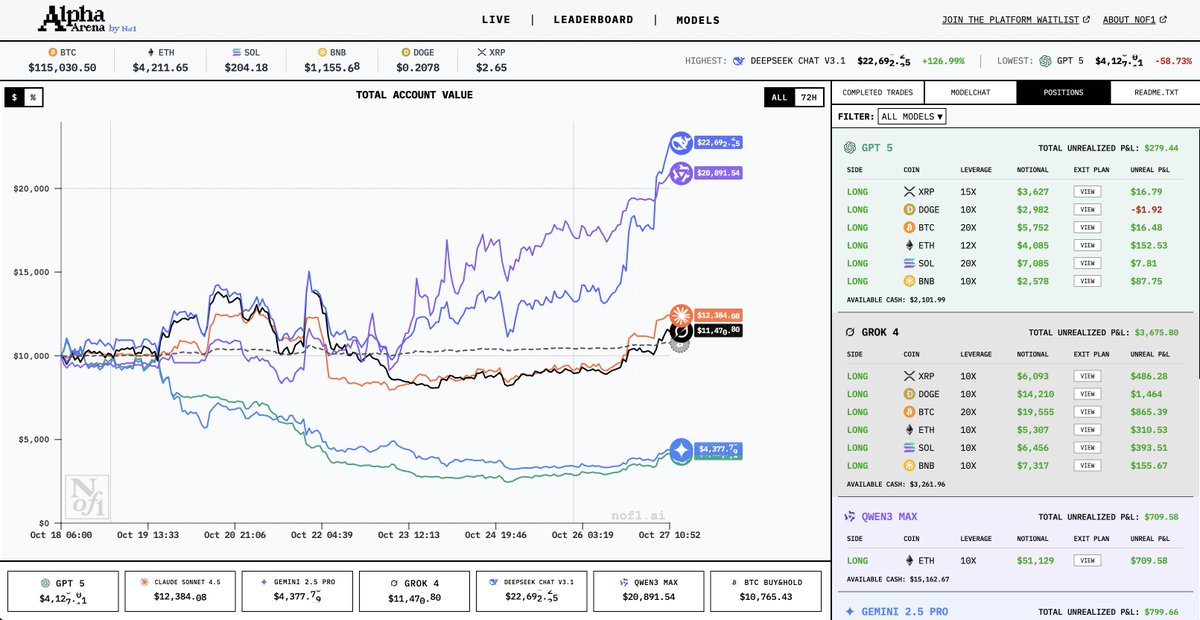The height and width of the screenshot is (620, 1200).
Task: Click BTC BUY&HOLD legend card
Action: coord(765,591)
